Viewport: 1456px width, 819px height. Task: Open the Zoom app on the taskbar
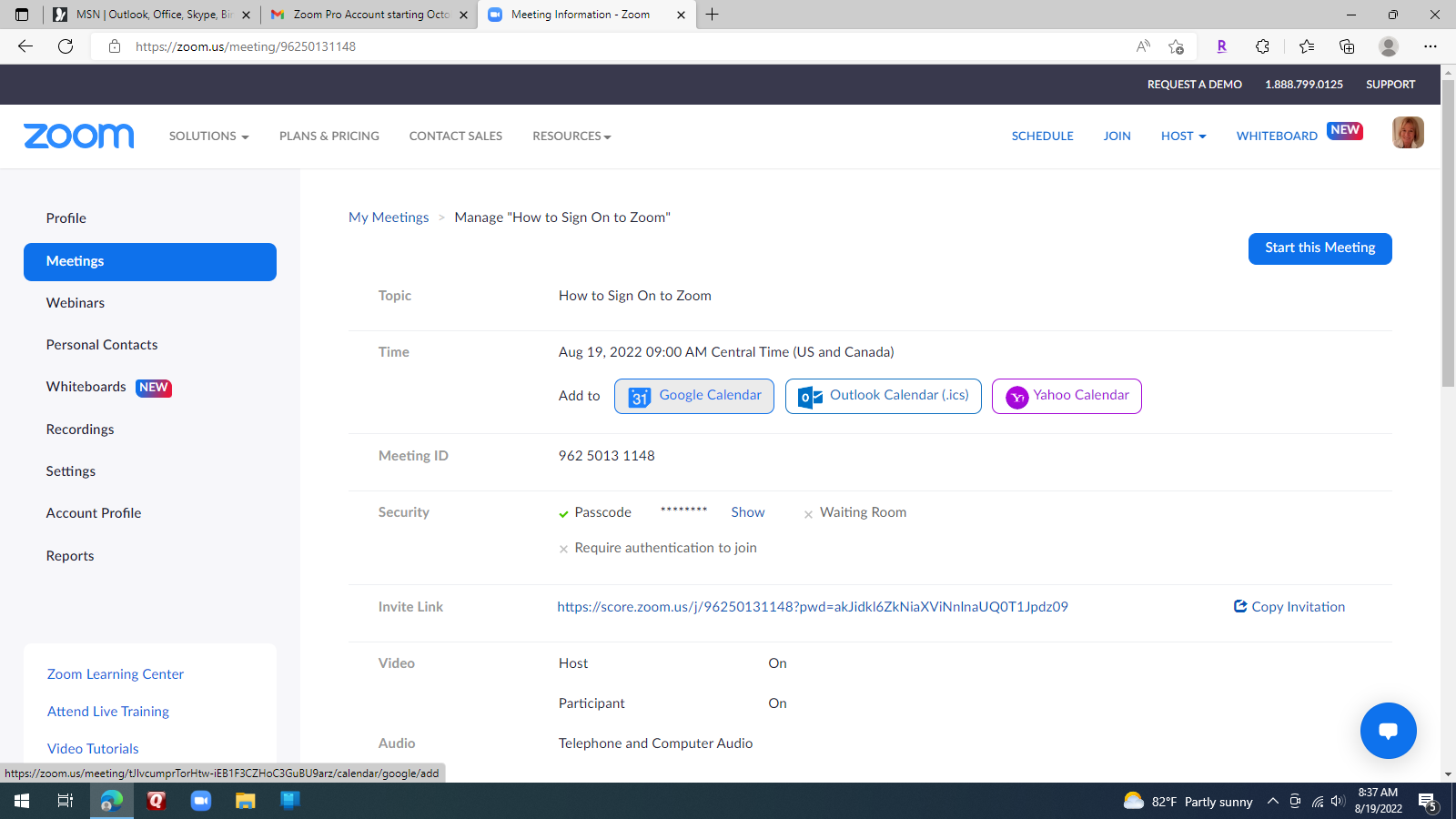coord(201,801)
